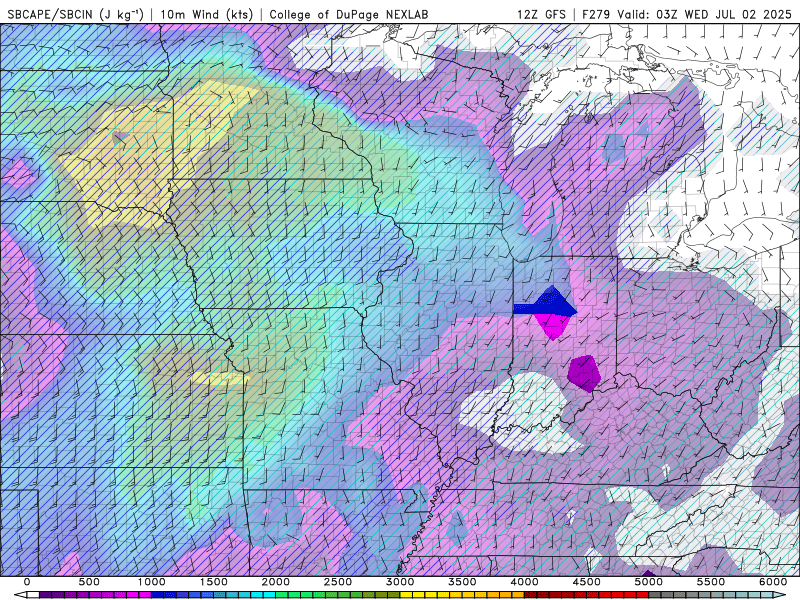Click the 6000 tick label on the color scale
This screenshot has height=600, width=800.
click(773, 582)
